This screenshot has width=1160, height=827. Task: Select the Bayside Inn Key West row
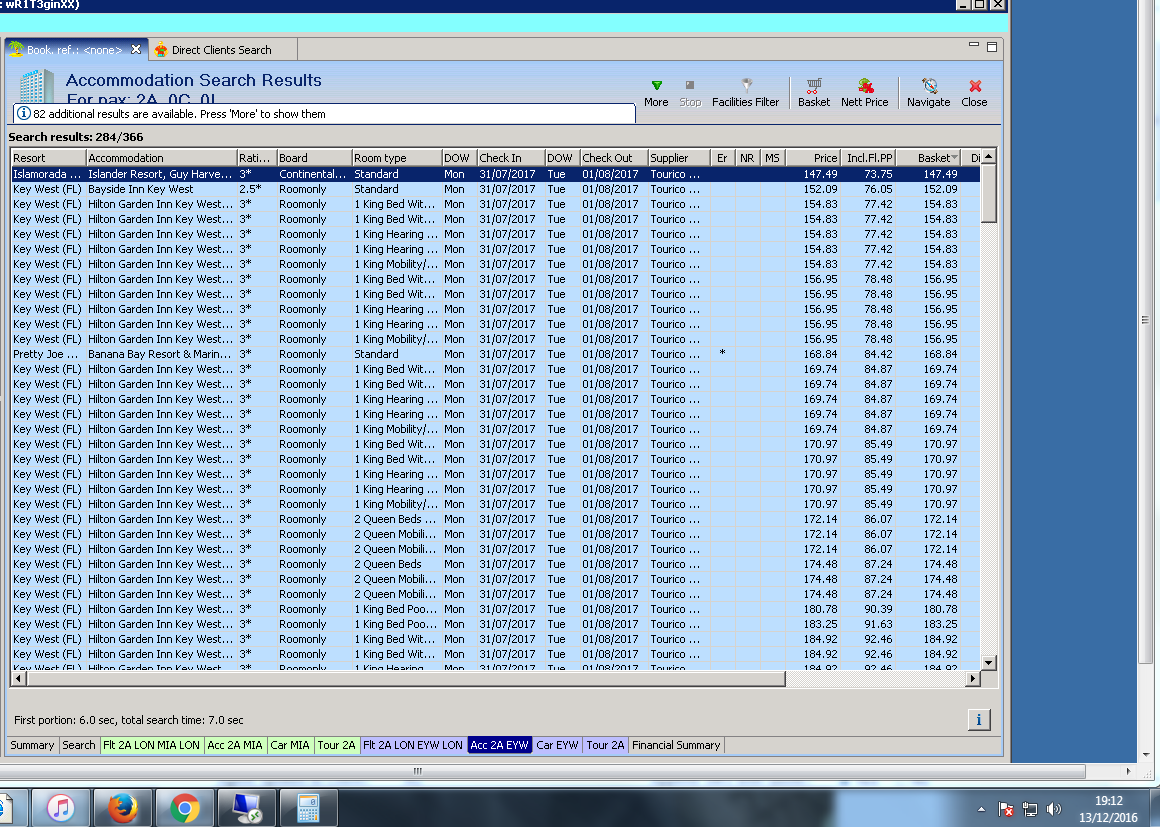click(496, 189)
